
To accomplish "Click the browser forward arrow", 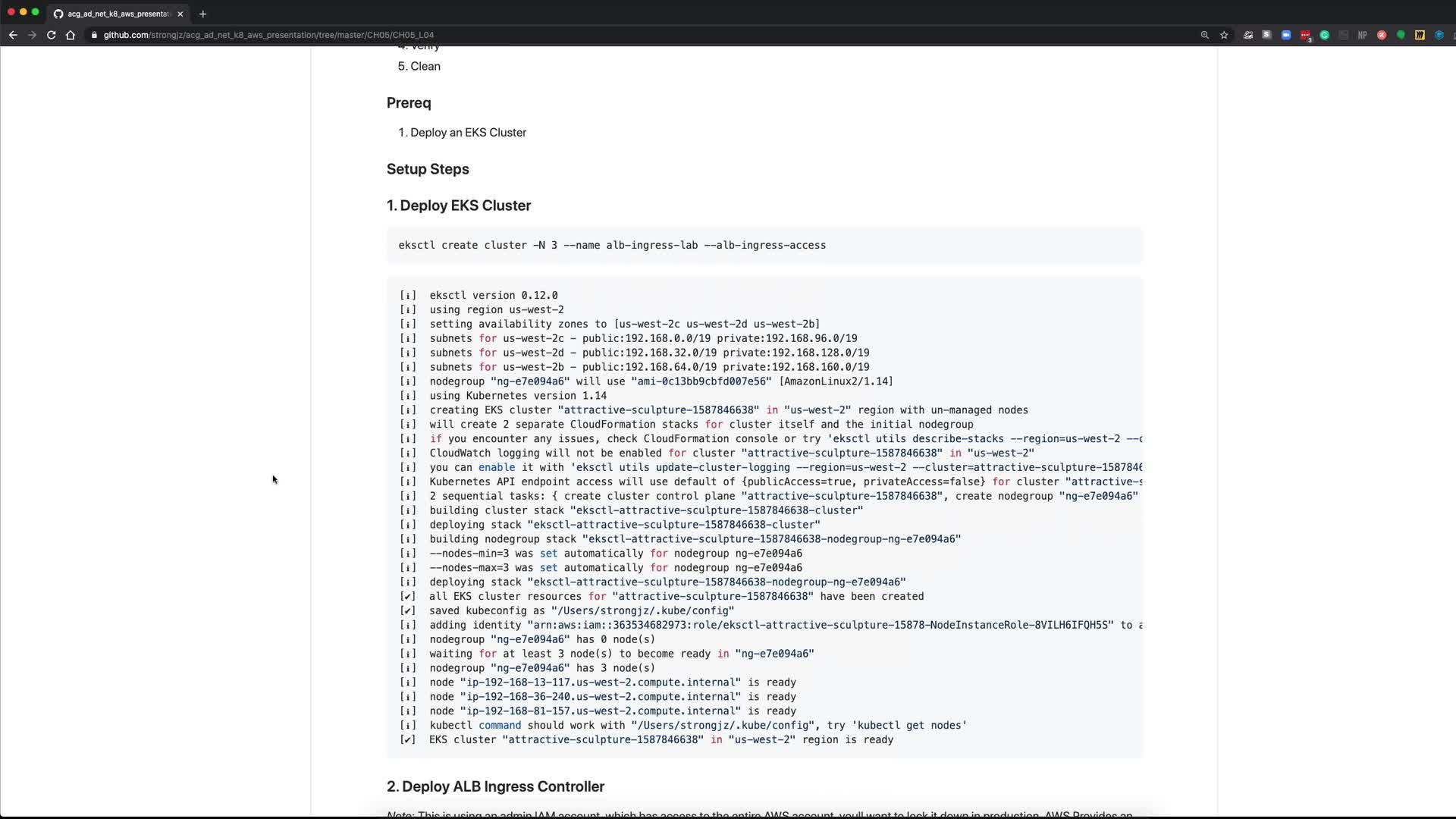I will coord(32,35).
